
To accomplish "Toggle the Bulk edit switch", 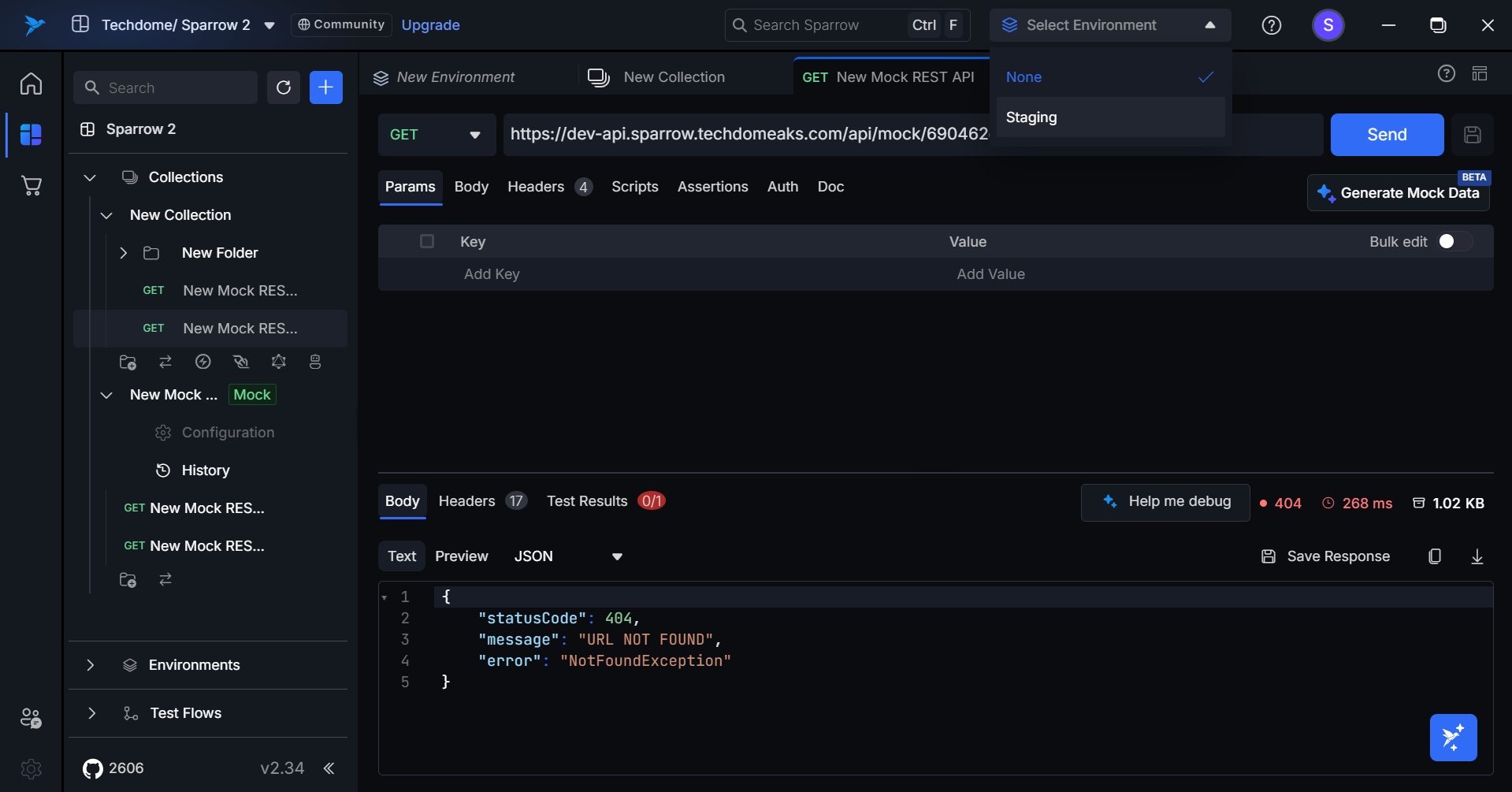I will 1454,242.
